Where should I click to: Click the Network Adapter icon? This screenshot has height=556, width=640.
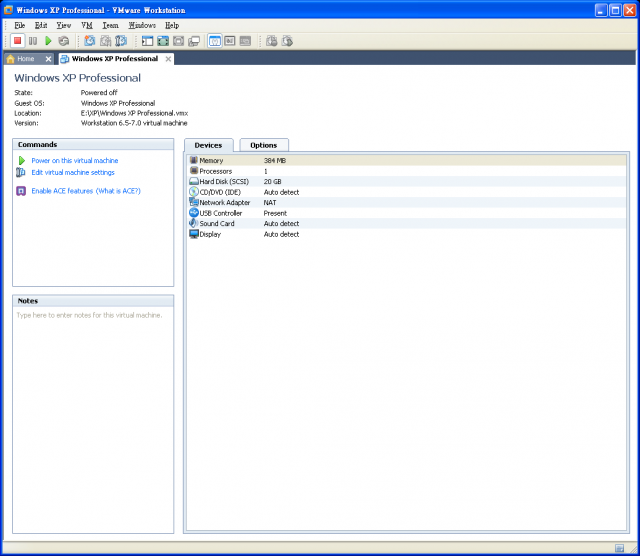(x=194, y=202)
